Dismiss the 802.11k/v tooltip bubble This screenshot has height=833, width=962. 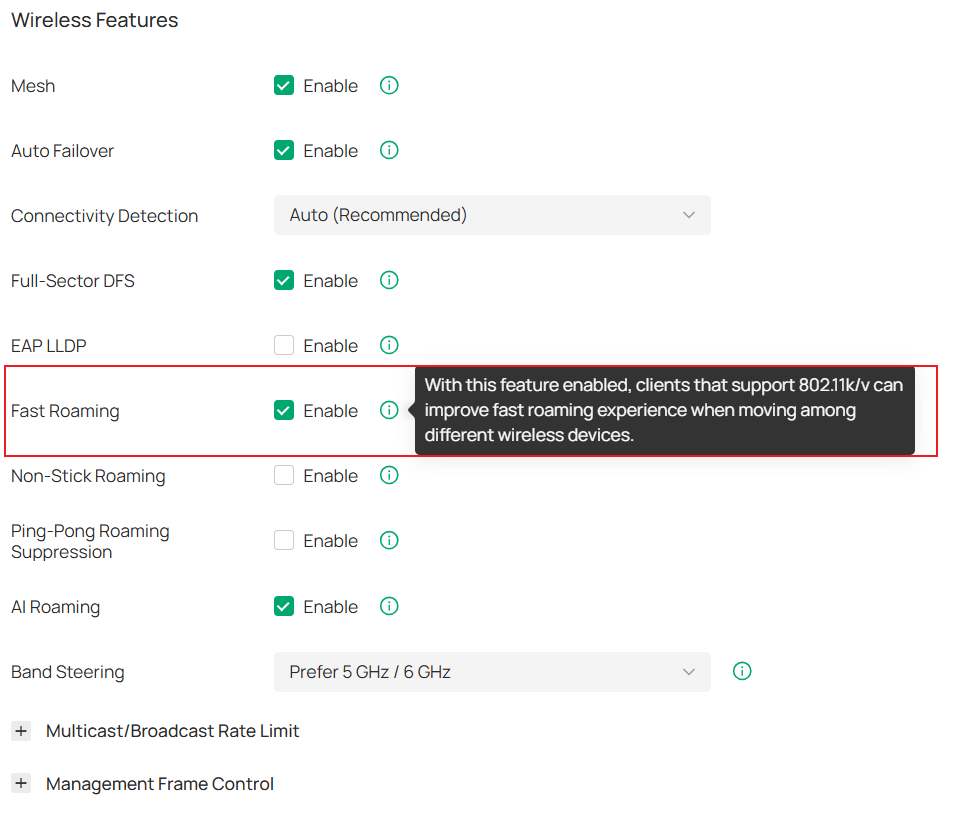click(666, 411)
